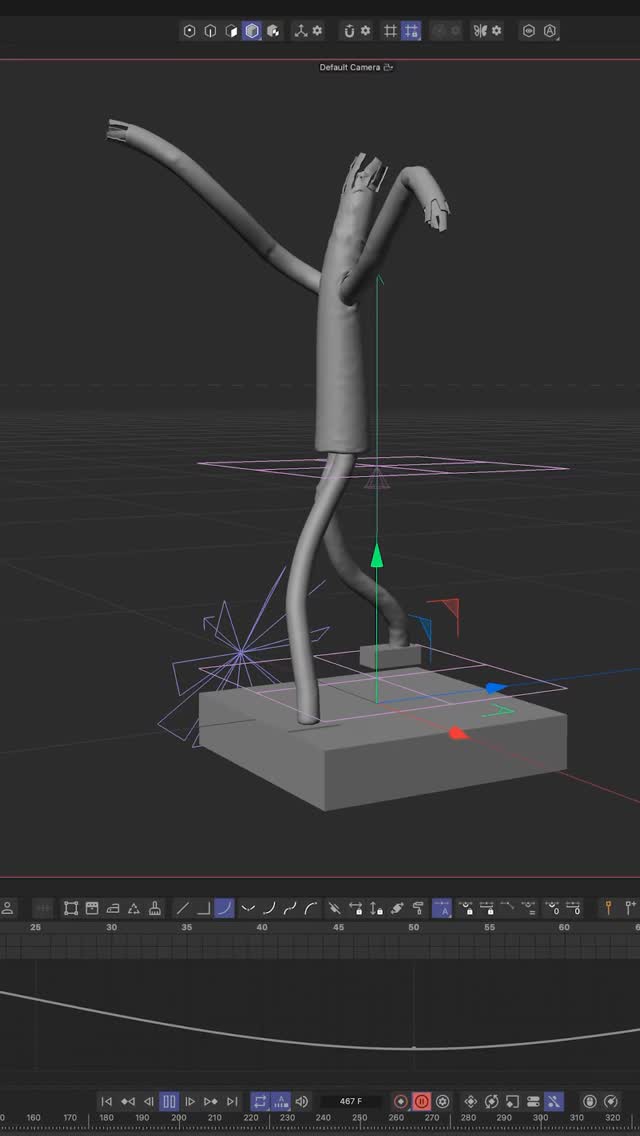640x1136 pixels.
Task: Toggle Parameter keying sliders icon
Action: point(533,1101)
